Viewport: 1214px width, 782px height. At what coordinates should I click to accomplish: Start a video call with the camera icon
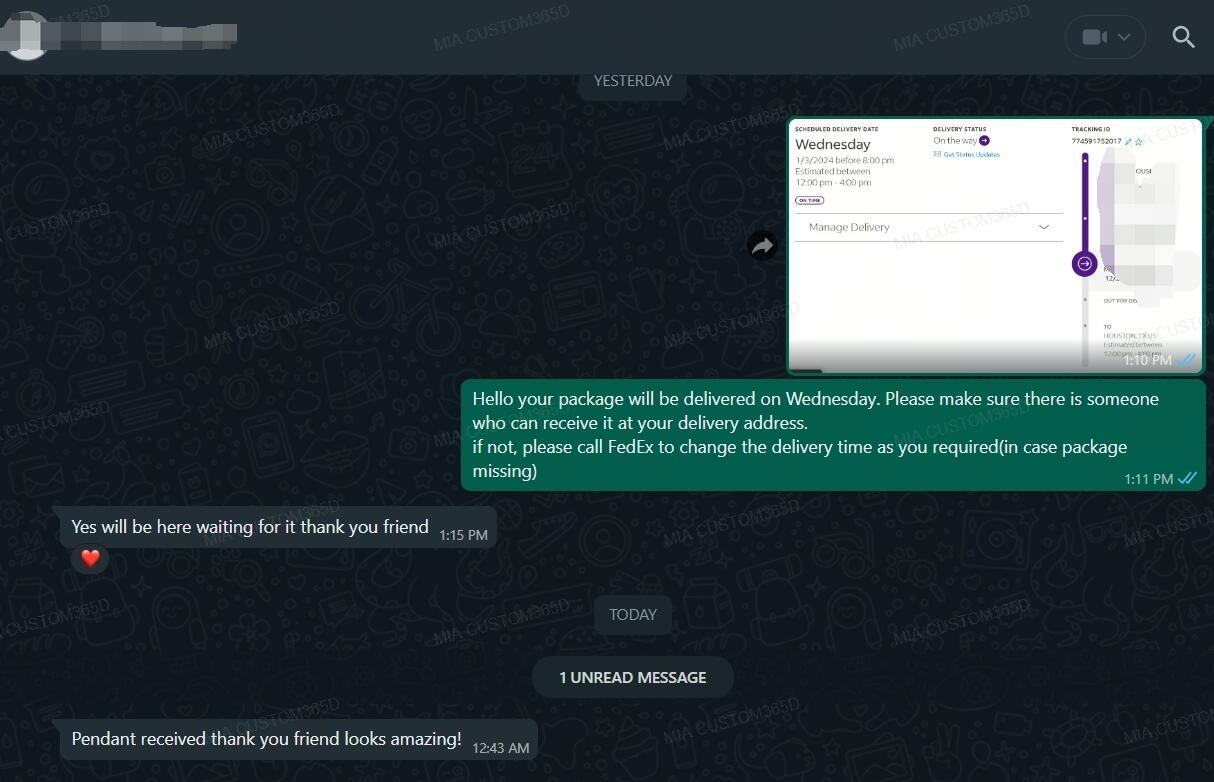1094,37
